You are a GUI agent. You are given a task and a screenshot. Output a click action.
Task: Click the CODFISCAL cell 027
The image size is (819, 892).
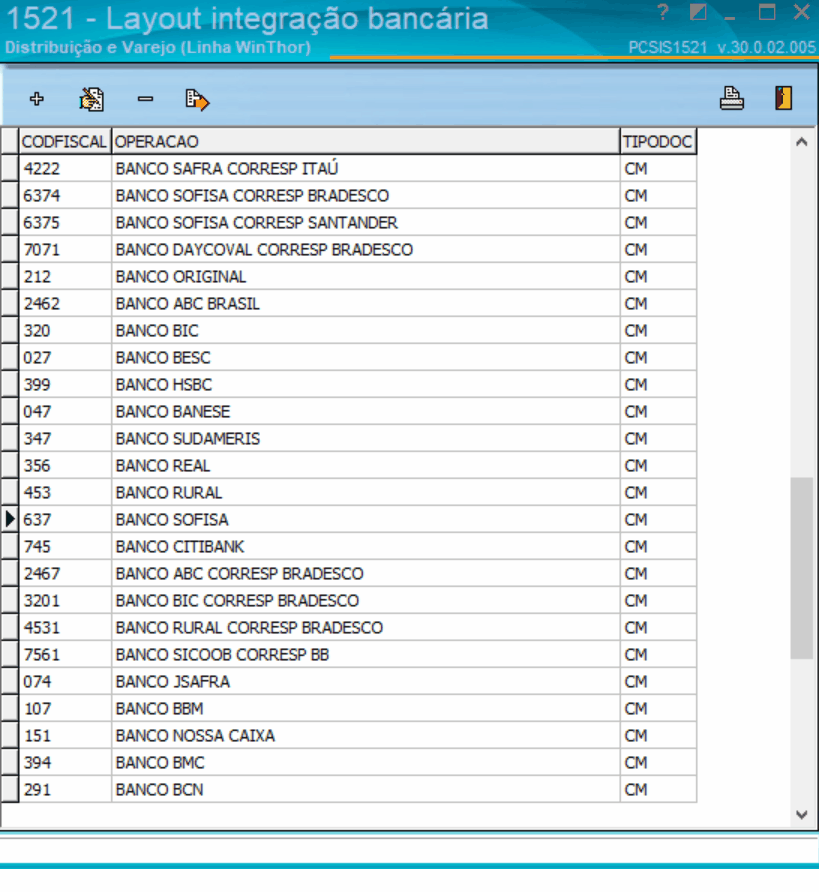tap(65, 358)
